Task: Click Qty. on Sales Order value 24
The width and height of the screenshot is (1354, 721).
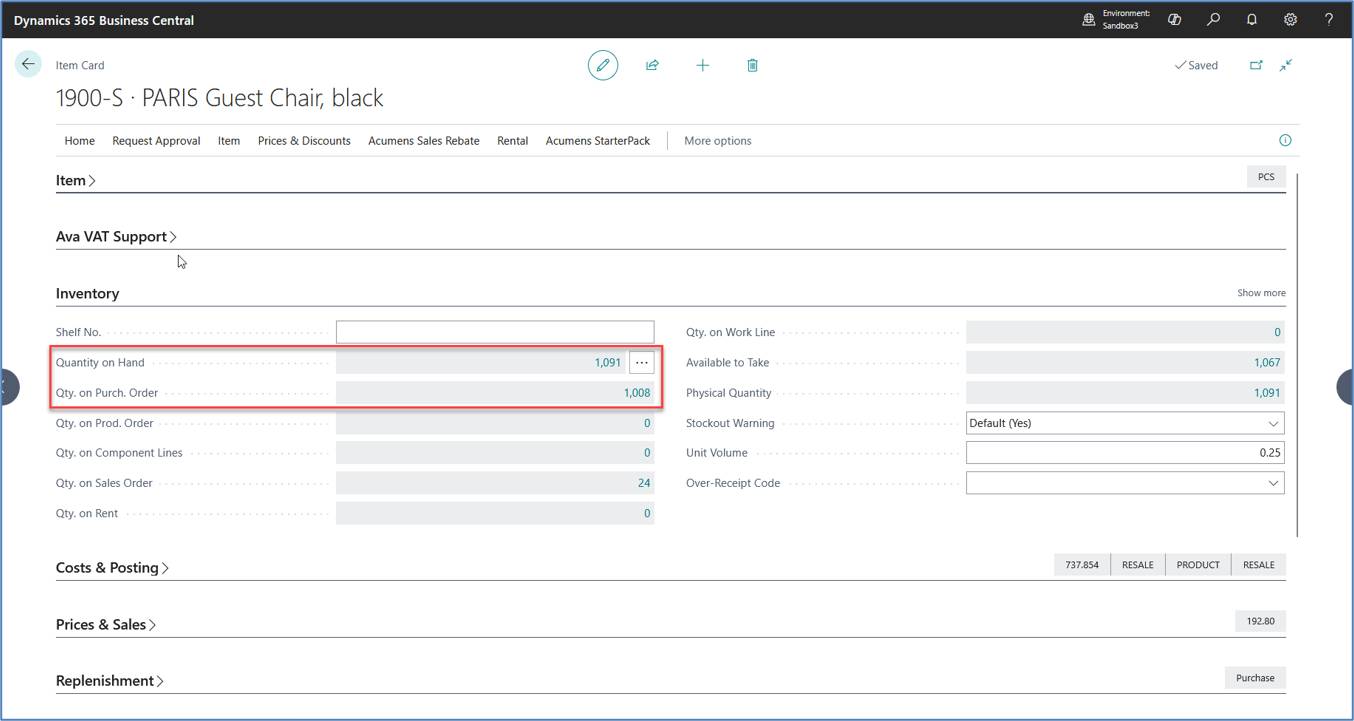Action: click(644, 483)
